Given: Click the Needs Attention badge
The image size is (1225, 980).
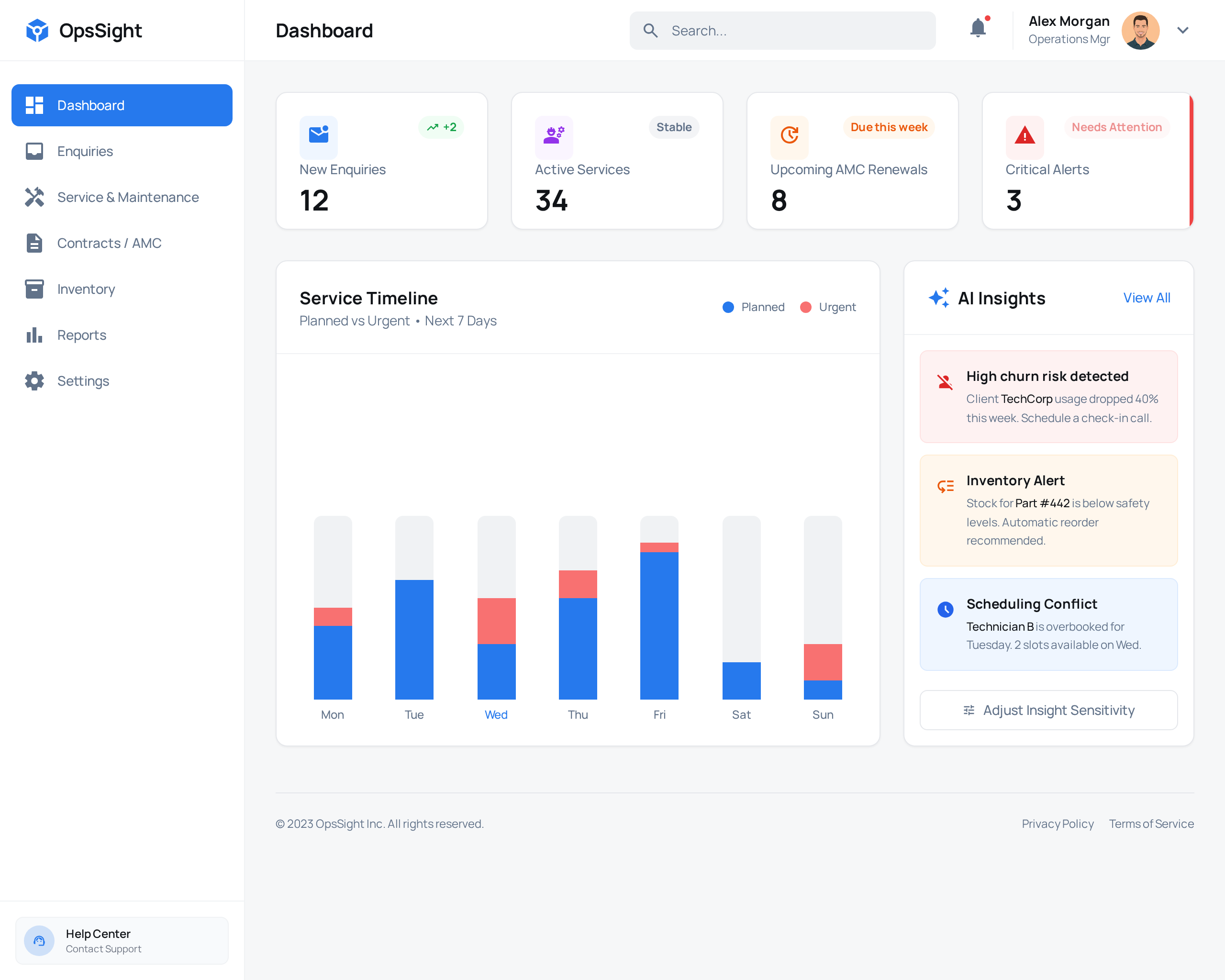Looking at the screenshot, I should tap(1116, 127).
